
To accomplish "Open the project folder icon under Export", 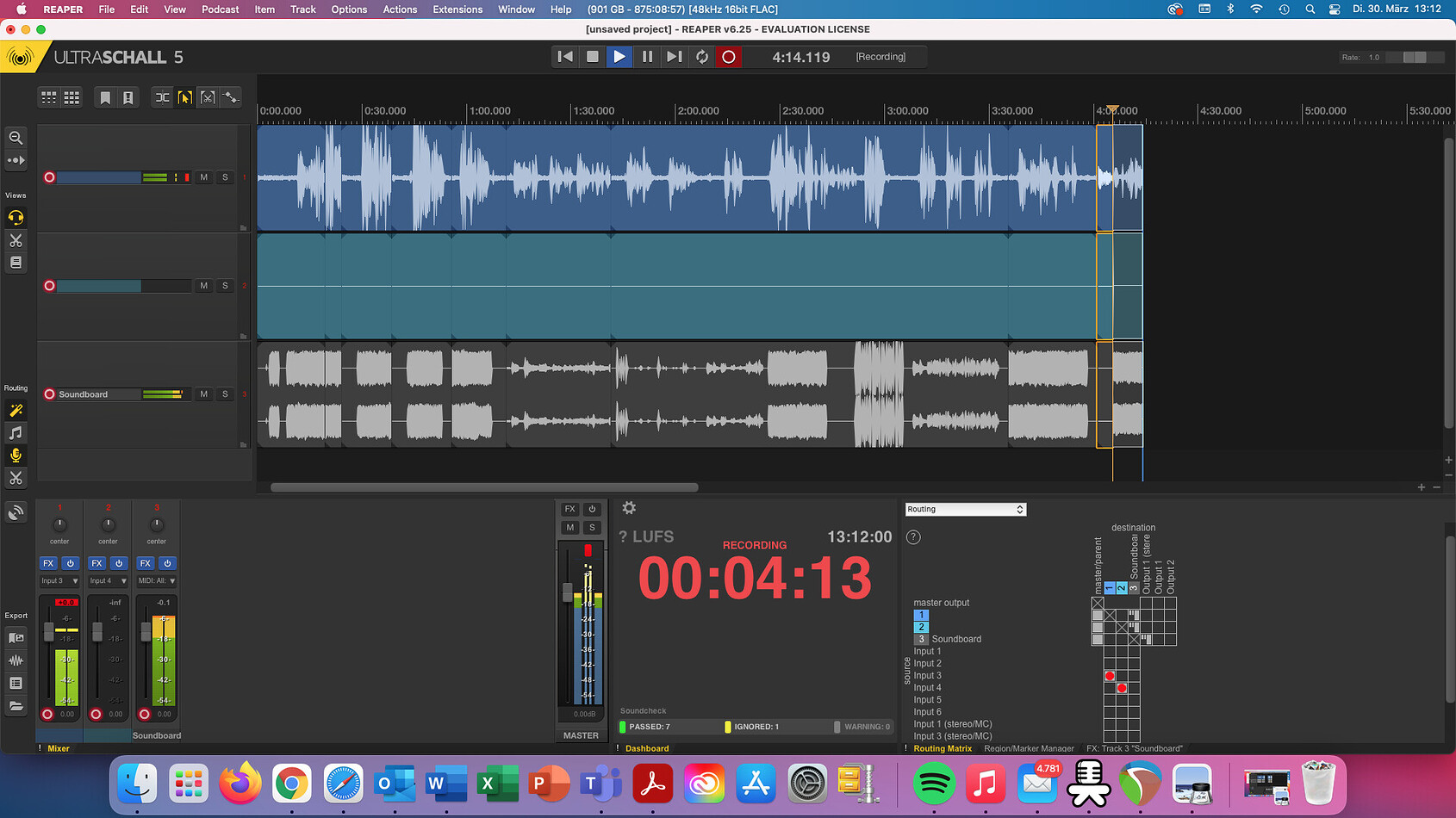I will pos(16,706).
